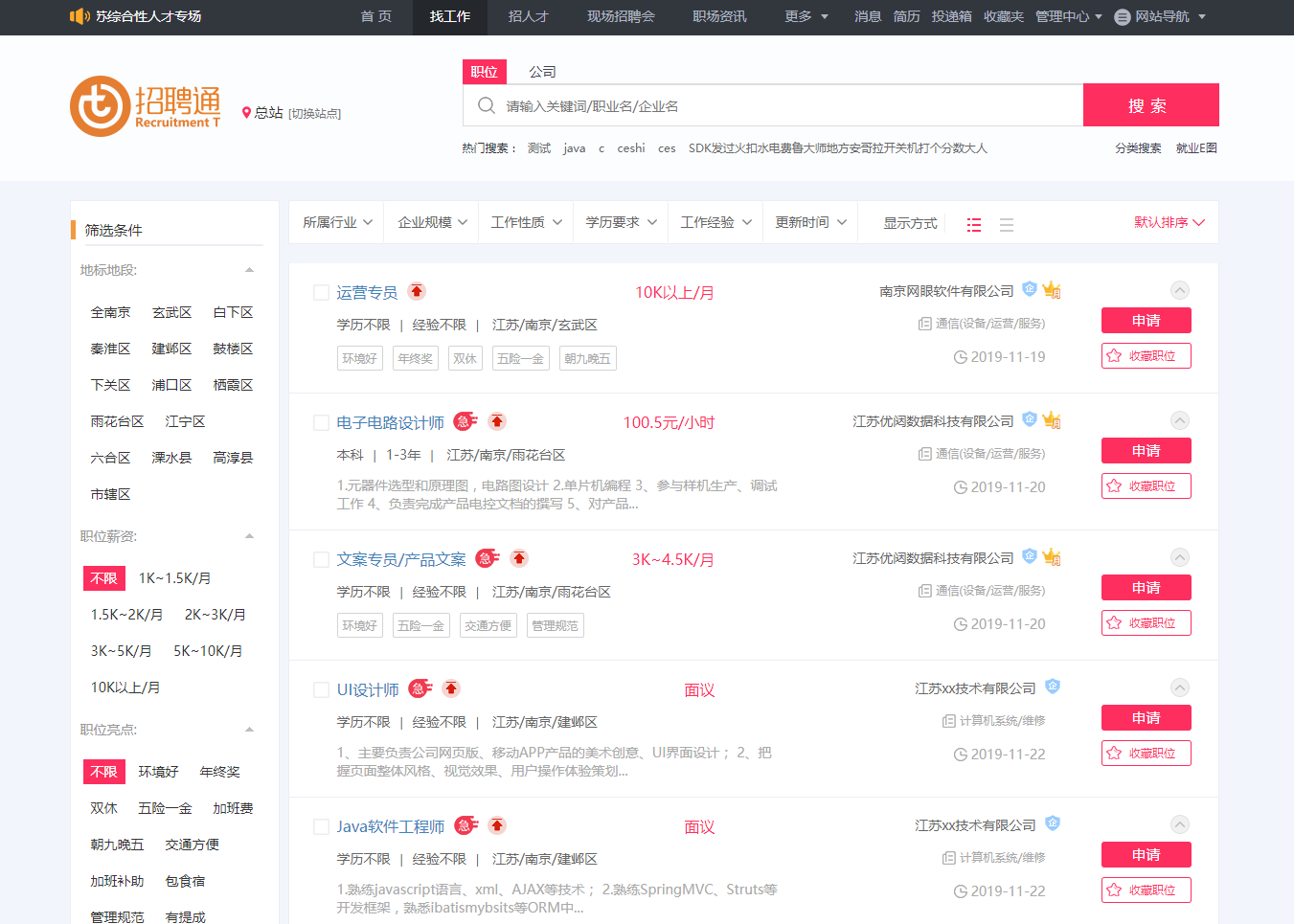The height and width of the screenshot is (924, 1294).
Task: Collapse the UI设计师 job entry arrow
Action: (x=1180, y=687)
